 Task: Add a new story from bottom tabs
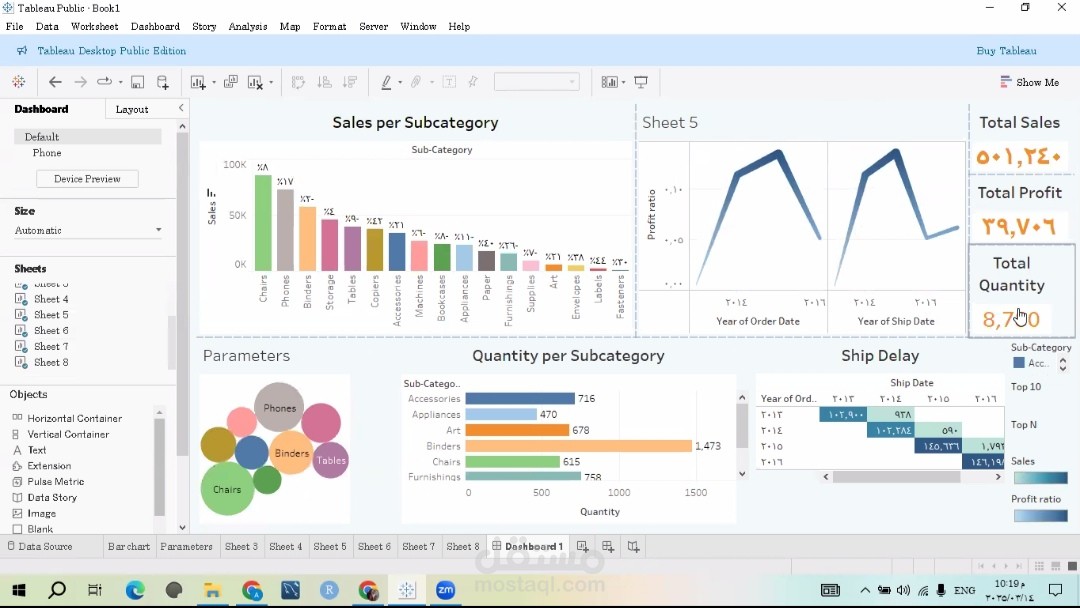(x=634, y=546)
